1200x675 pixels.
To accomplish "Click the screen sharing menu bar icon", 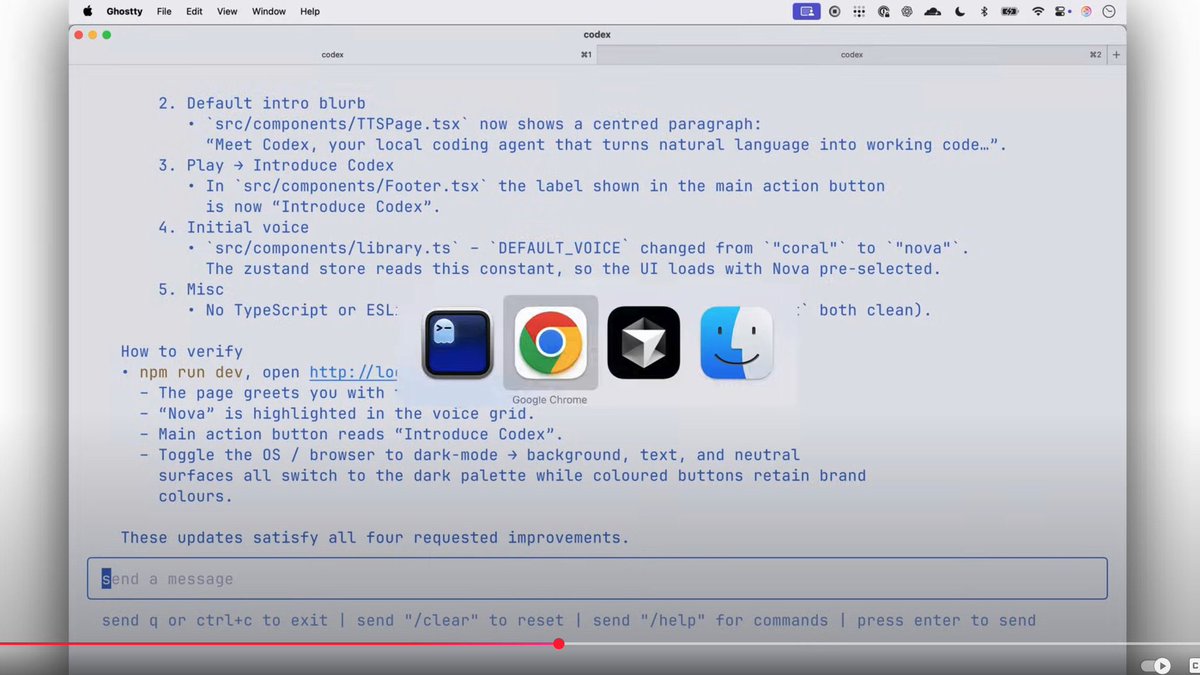I will 806,11.
